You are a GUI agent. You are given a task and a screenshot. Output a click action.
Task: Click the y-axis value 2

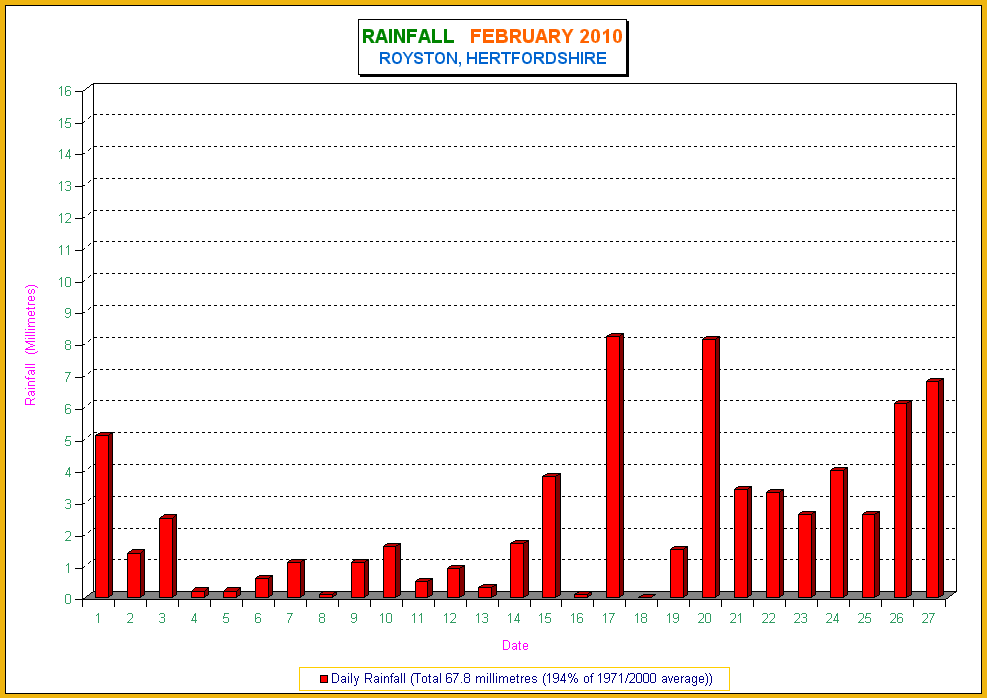[68, 536]
